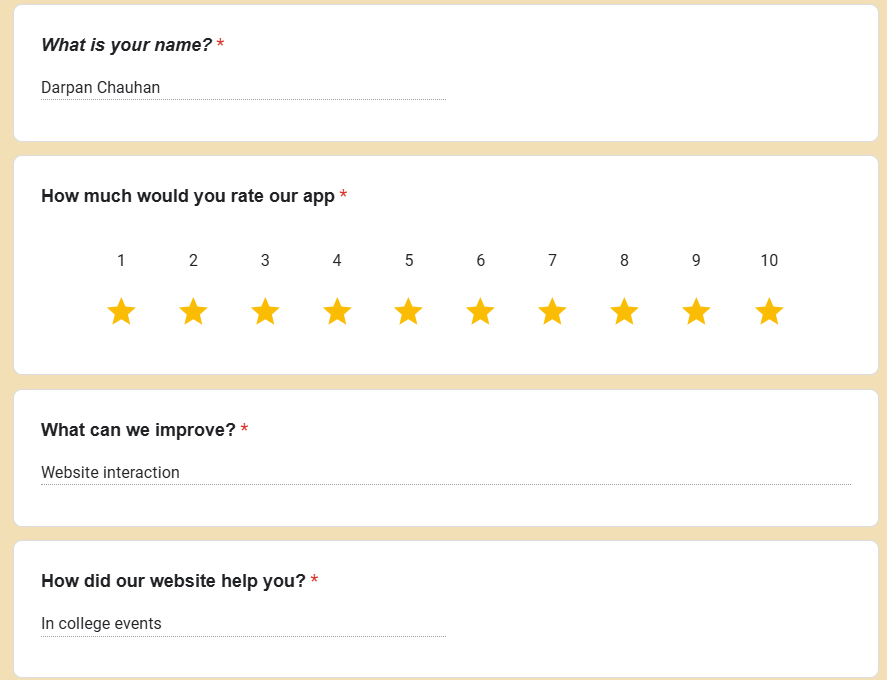Click 'How did our website help you?' label

[173, 581]
